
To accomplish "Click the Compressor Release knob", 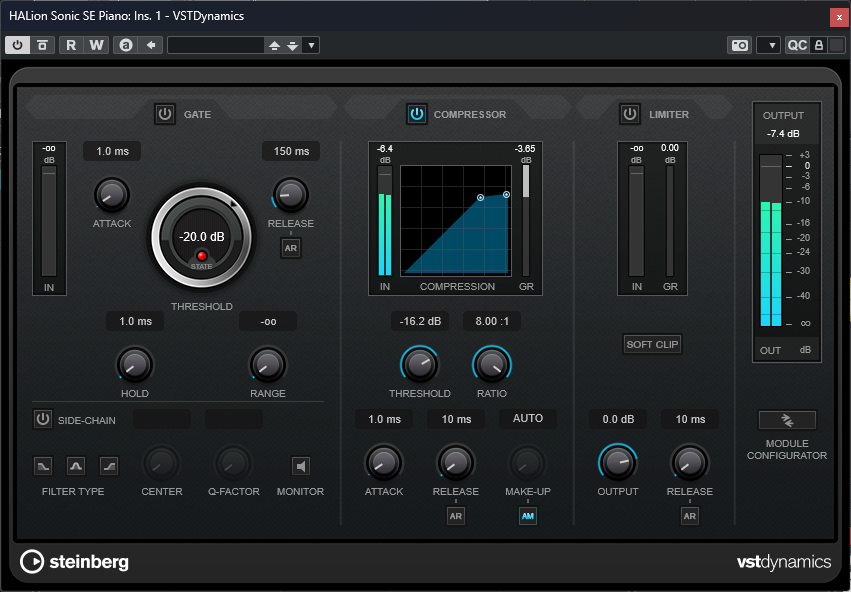I will tap(456, 463).
